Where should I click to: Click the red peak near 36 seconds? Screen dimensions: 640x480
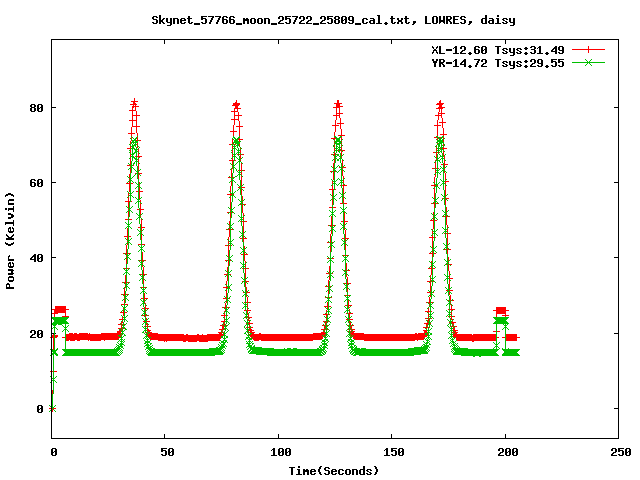coord(134,104)
